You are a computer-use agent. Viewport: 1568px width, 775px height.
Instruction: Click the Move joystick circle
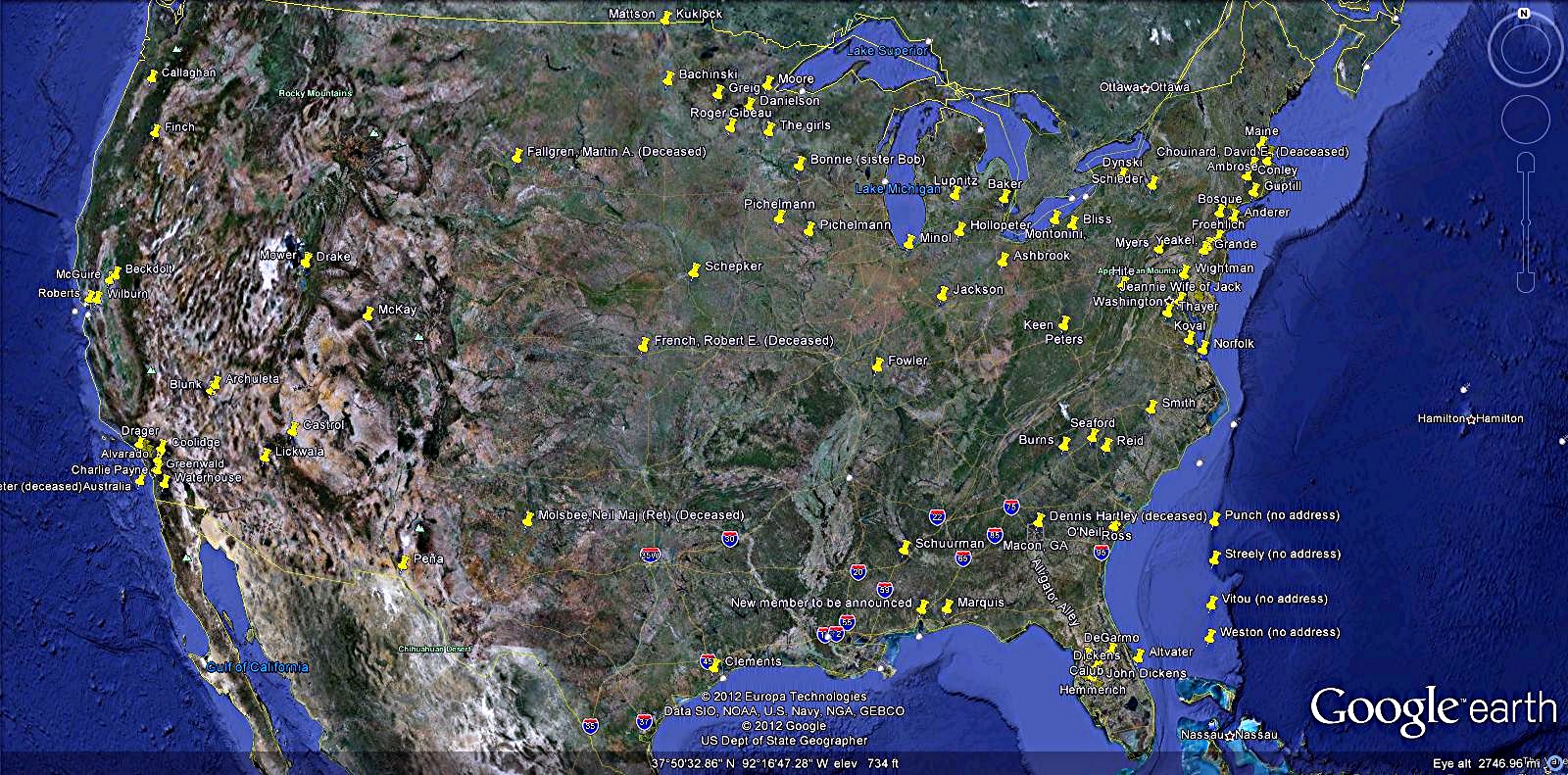1524,121
